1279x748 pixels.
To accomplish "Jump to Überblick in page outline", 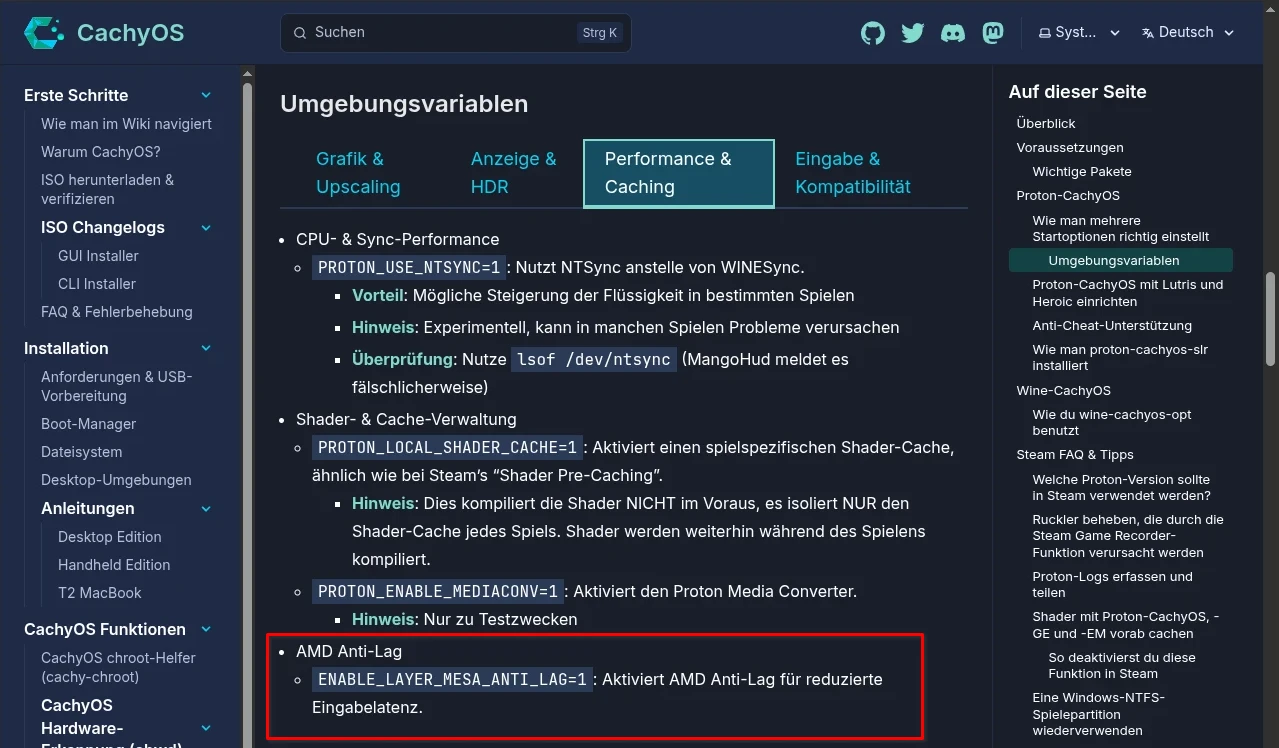I will pos(1046,124).
